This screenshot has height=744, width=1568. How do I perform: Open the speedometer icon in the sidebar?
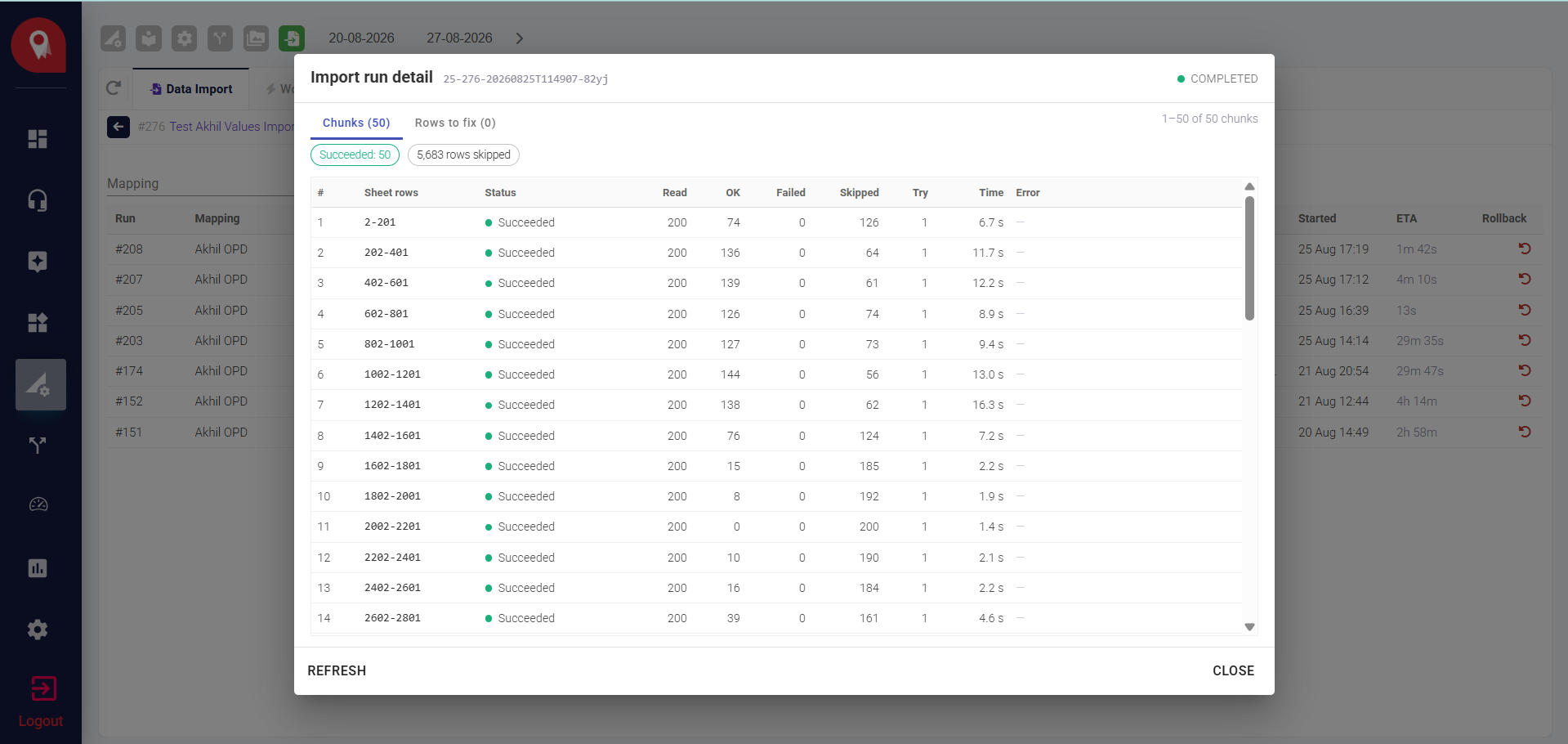pyautogui.click(x=38, y=505)
